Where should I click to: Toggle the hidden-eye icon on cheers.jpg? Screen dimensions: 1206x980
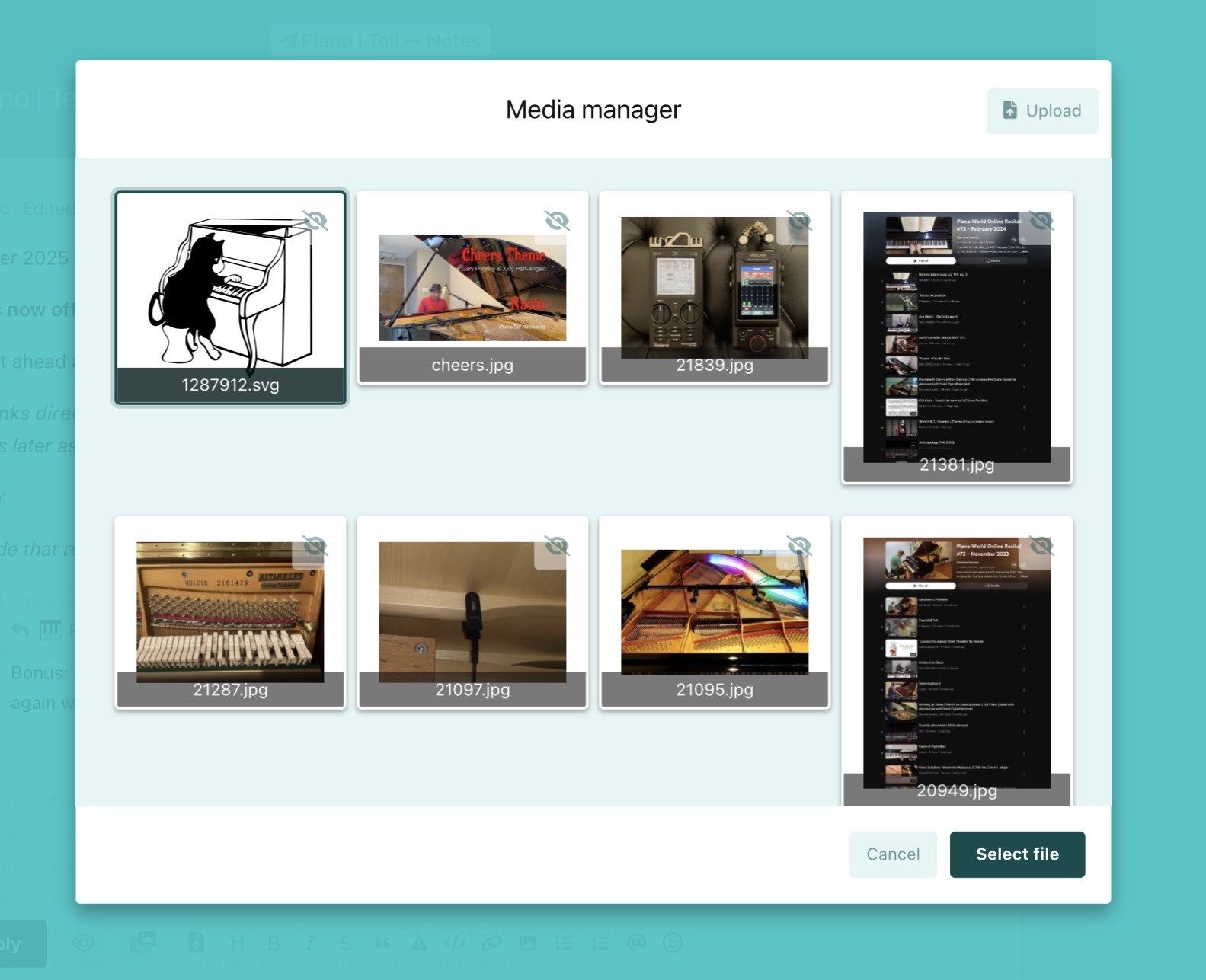(x=557, y=221)
